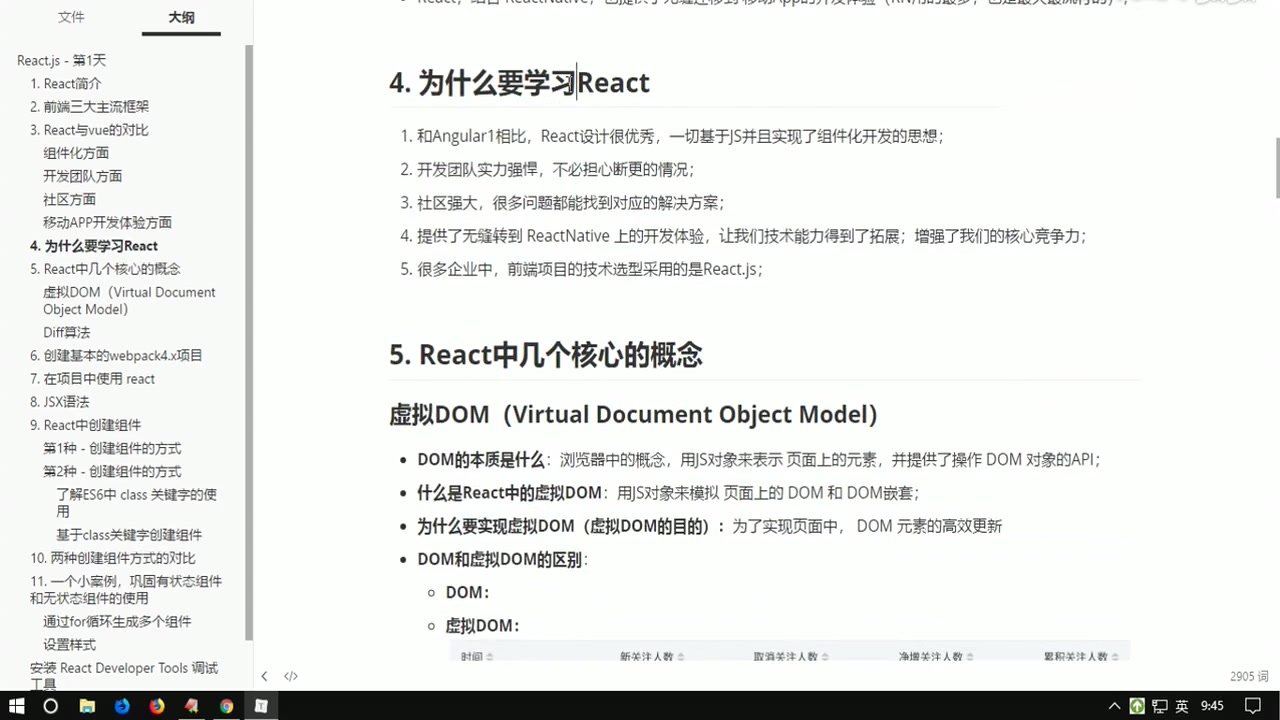
Task: Go to outline item 11. 一个小案例
Action: [x=125, y=589]
